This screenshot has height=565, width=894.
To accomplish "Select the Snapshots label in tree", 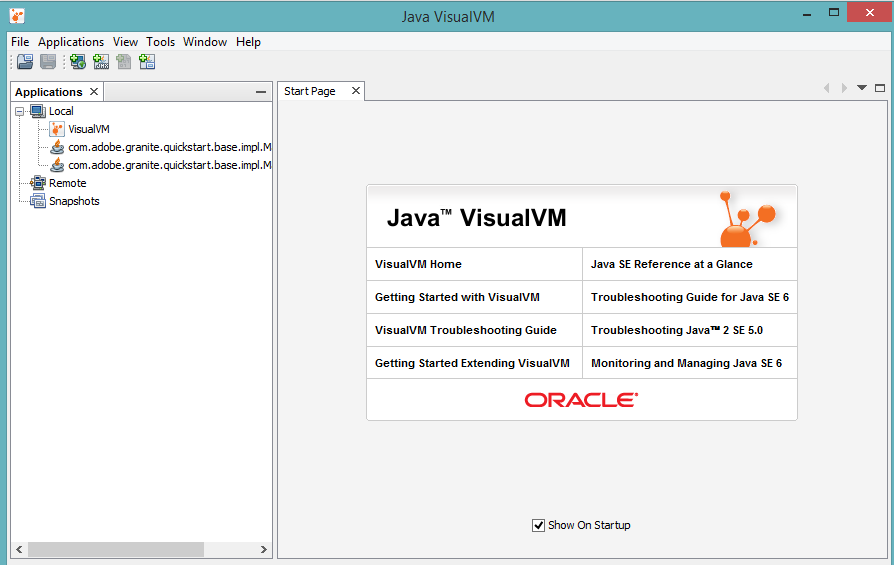I will [x=74, y=201].
